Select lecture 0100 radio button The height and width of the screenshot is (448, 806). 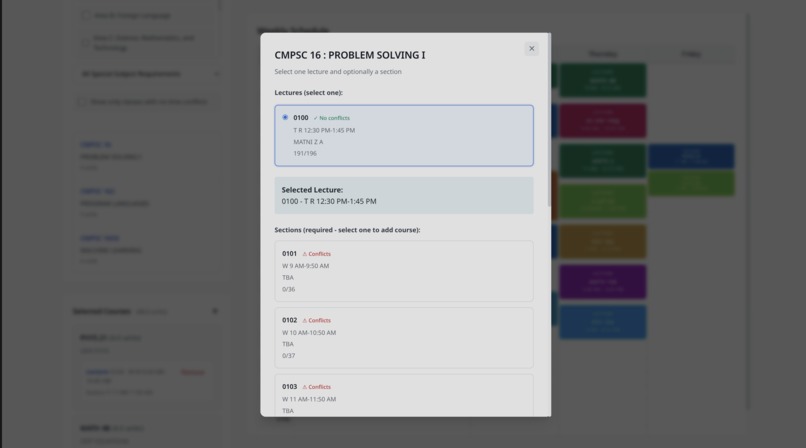285,117
